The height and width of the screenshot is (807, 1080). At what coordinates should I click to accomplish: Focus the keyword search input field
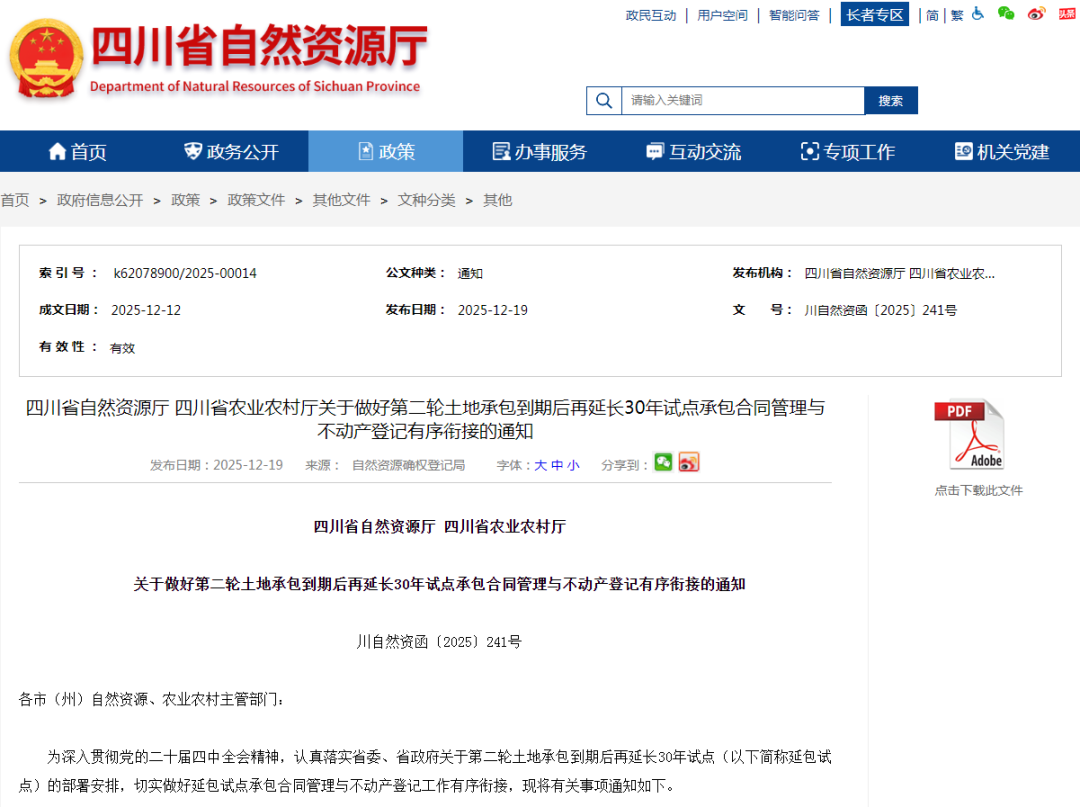pyautogui.click(x=742, y=101)
